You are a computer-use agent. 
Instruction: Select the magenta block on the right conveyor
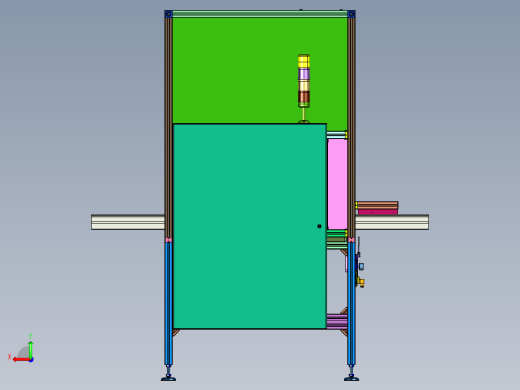378,212
